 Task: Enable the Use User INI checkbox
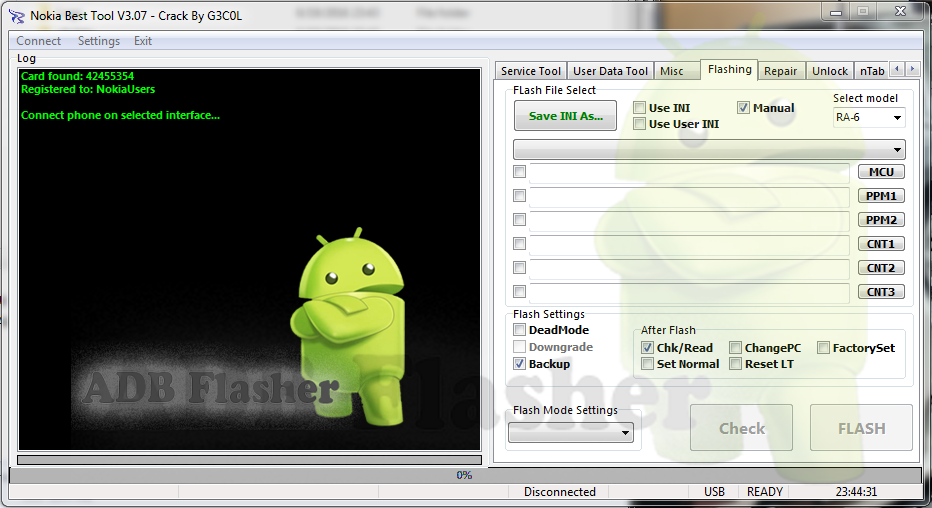tap(640, 124)
